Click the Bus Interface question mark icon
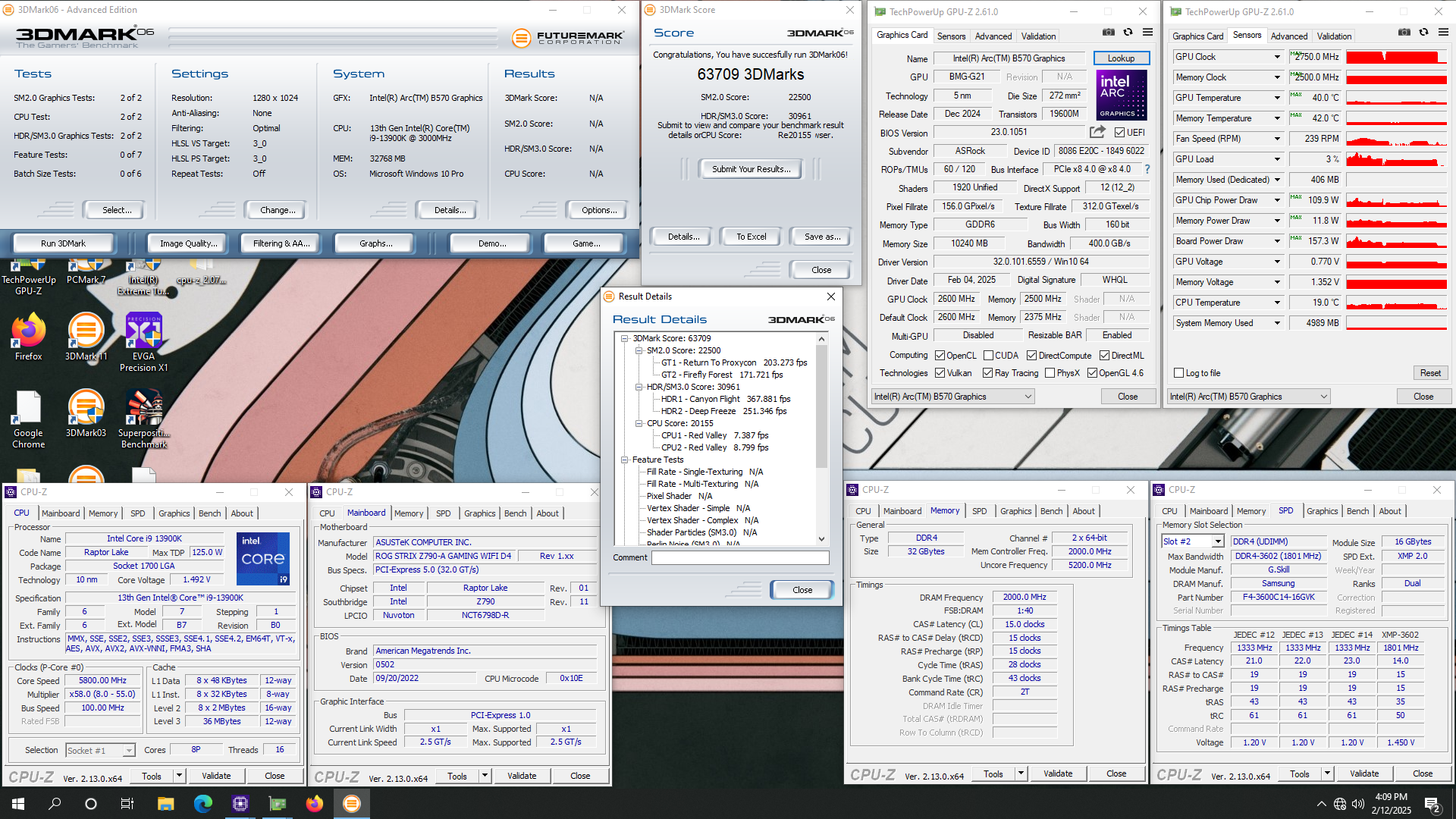This screenshot has height=819, width=1456. coord(1147,169)
